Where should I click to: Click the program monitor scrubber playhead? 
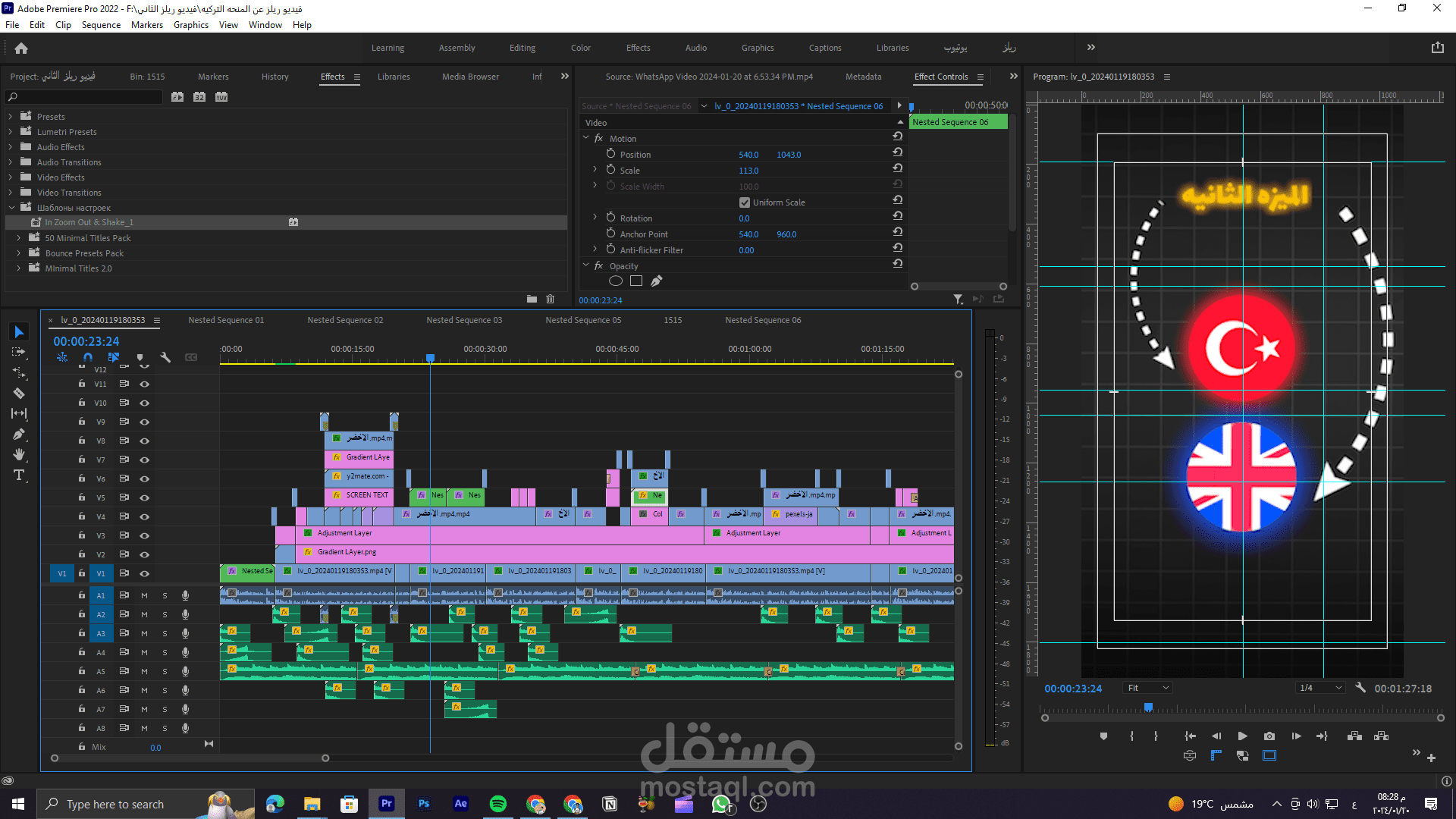1148,708
